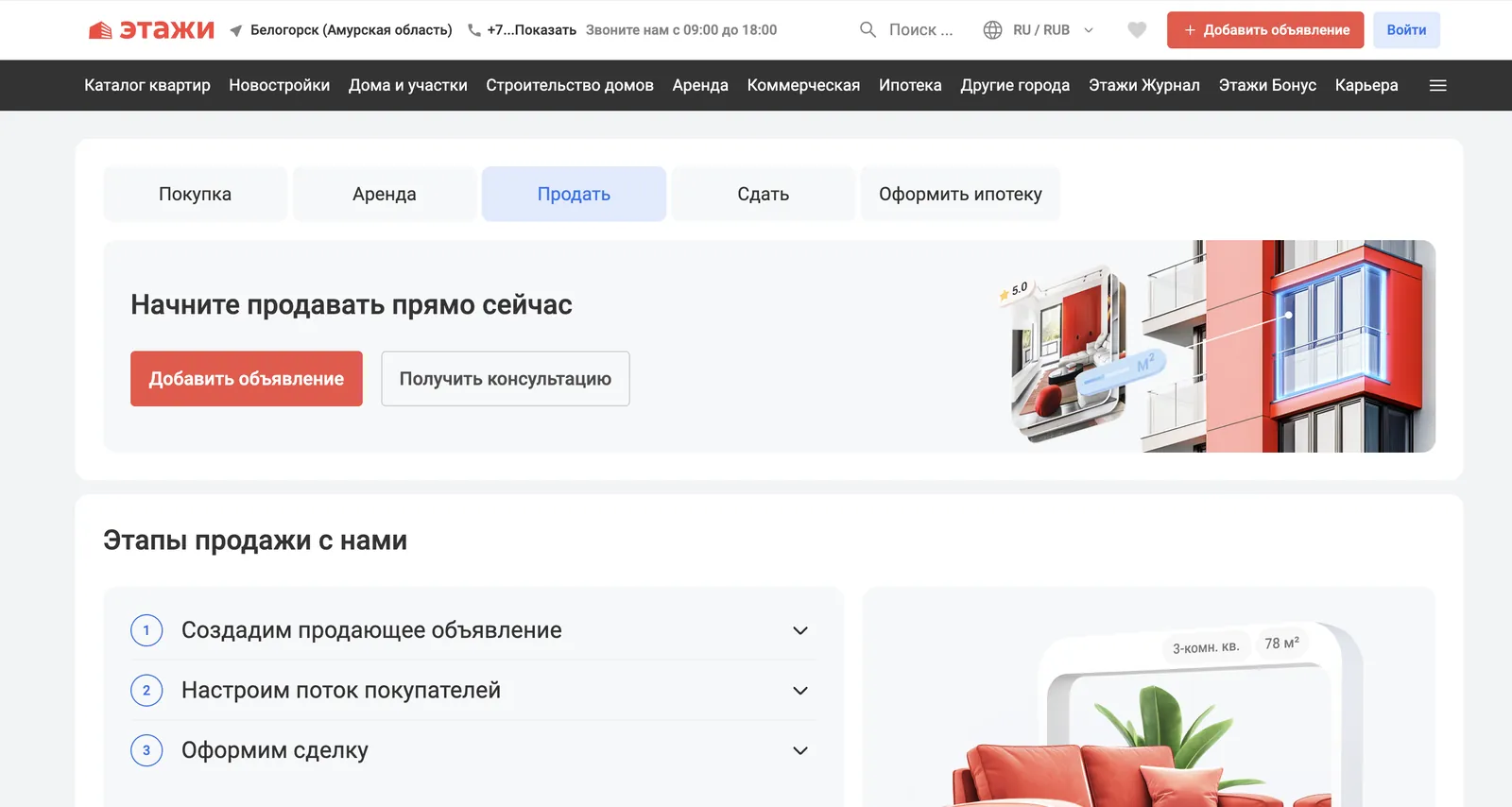Switch to the Сдать tab
The image size is (1512, 807).
[x=764, y=194]
